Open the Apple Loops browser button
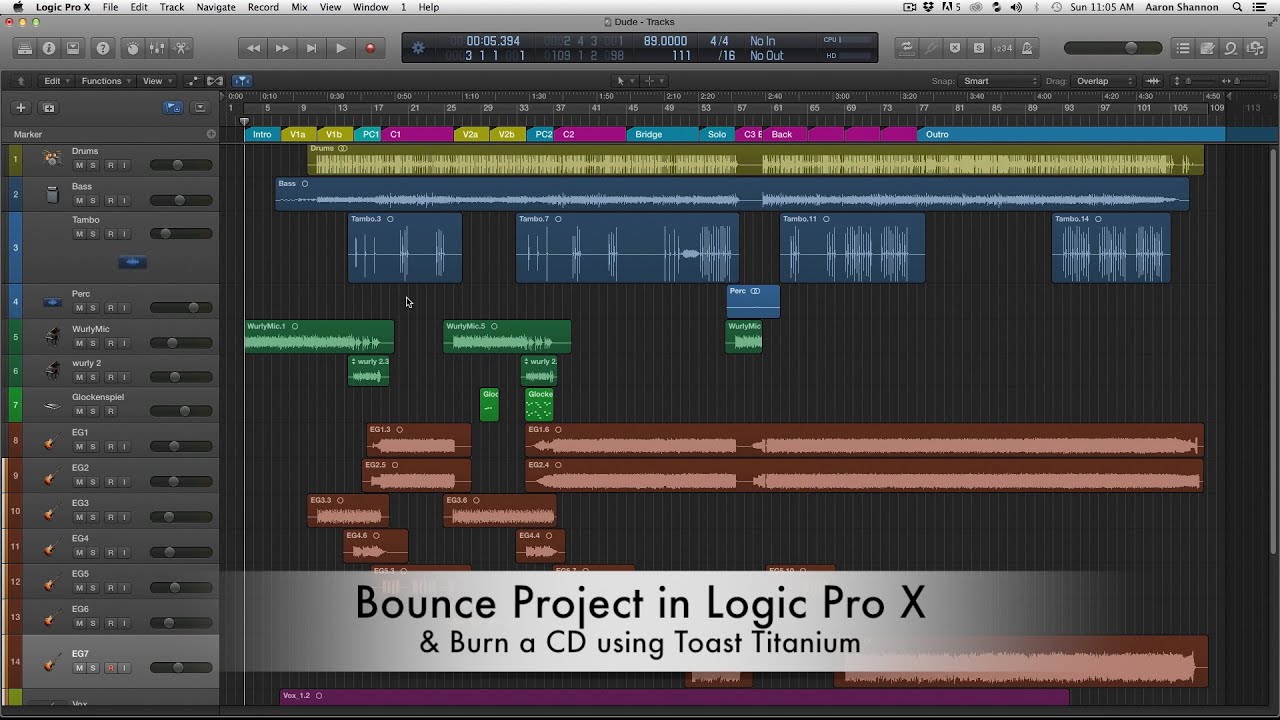Screen dimensions: 1280x720 [x=1231, y=48]
